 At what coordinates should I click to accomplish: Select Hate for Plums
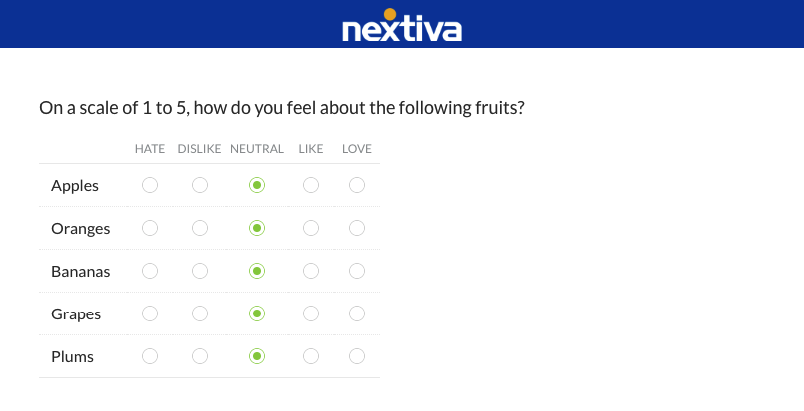[x=150, y=356]
